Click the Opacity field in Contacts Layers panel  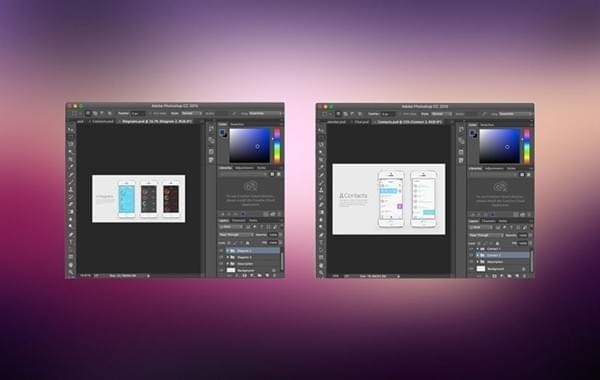coord(523,235)
